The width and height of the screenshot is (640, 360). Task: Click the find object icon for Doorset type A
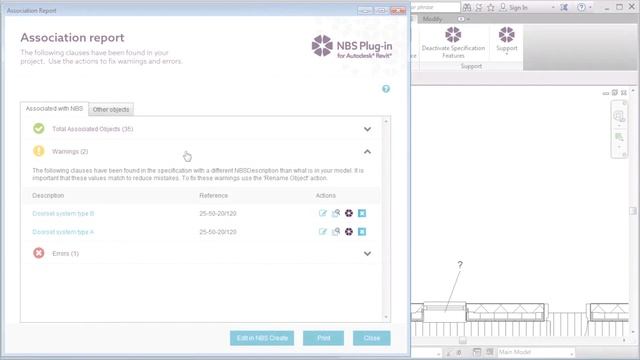(336, 231)
